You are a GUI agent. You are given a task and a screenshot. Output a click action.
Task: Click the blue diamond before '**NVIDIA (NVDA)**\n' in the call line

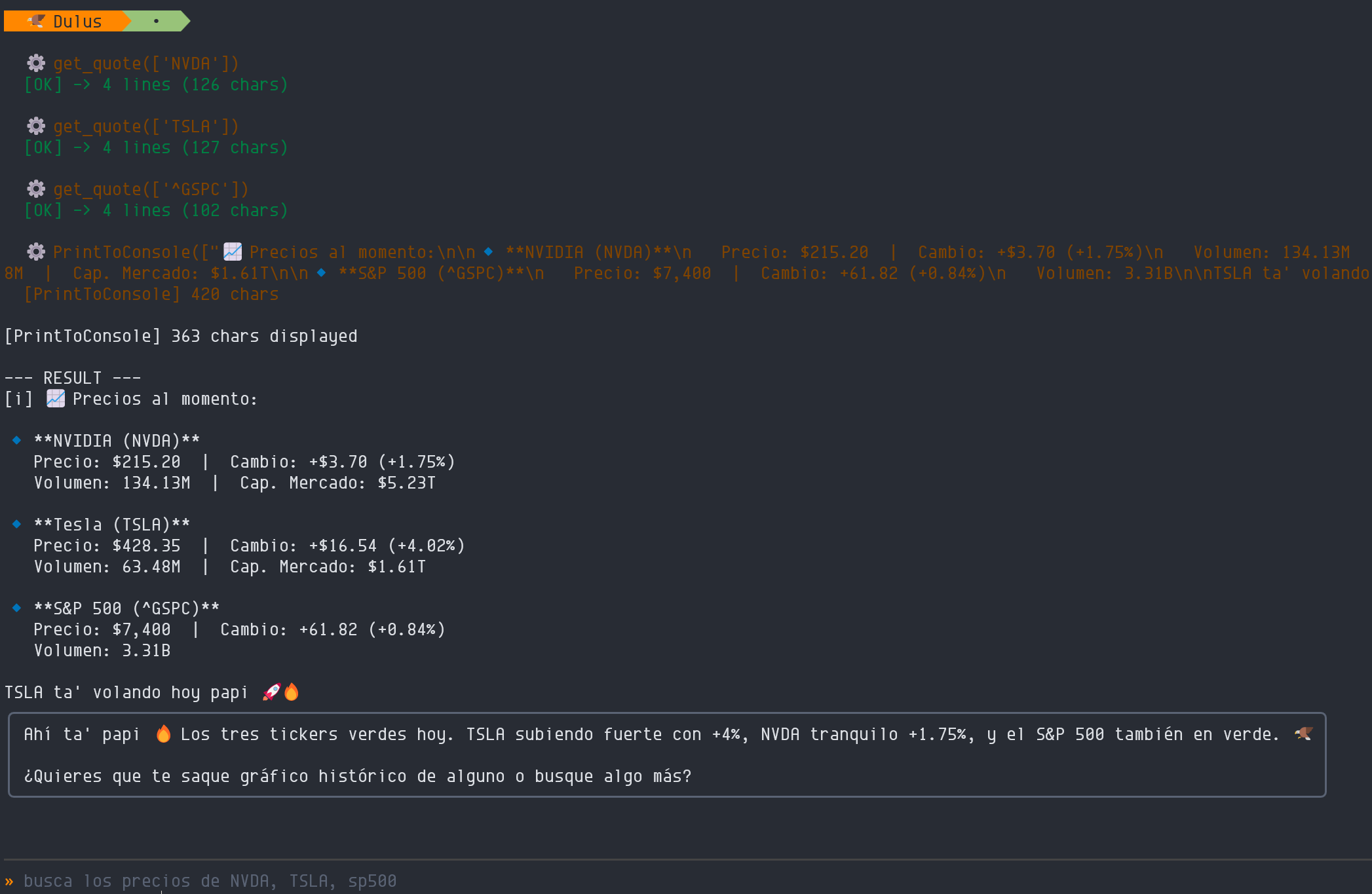tap(488, 251)
